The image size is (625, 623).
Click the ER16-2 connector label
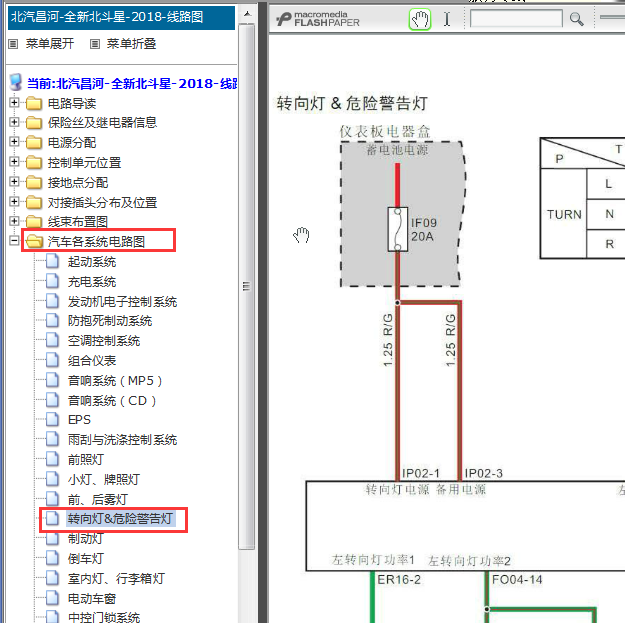click(399, 580)
